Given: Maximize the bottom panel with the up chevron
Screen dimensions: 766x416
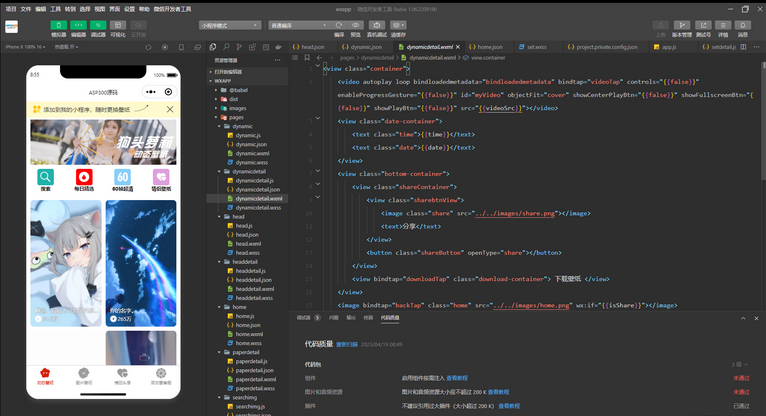Looking at the screenshot, I should point(744,318).
